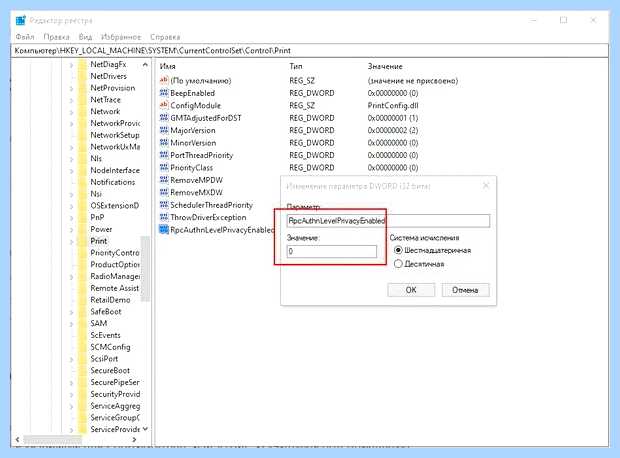Open the Файл menu
The height and width of the screenshot is (458, 620).
25,37
